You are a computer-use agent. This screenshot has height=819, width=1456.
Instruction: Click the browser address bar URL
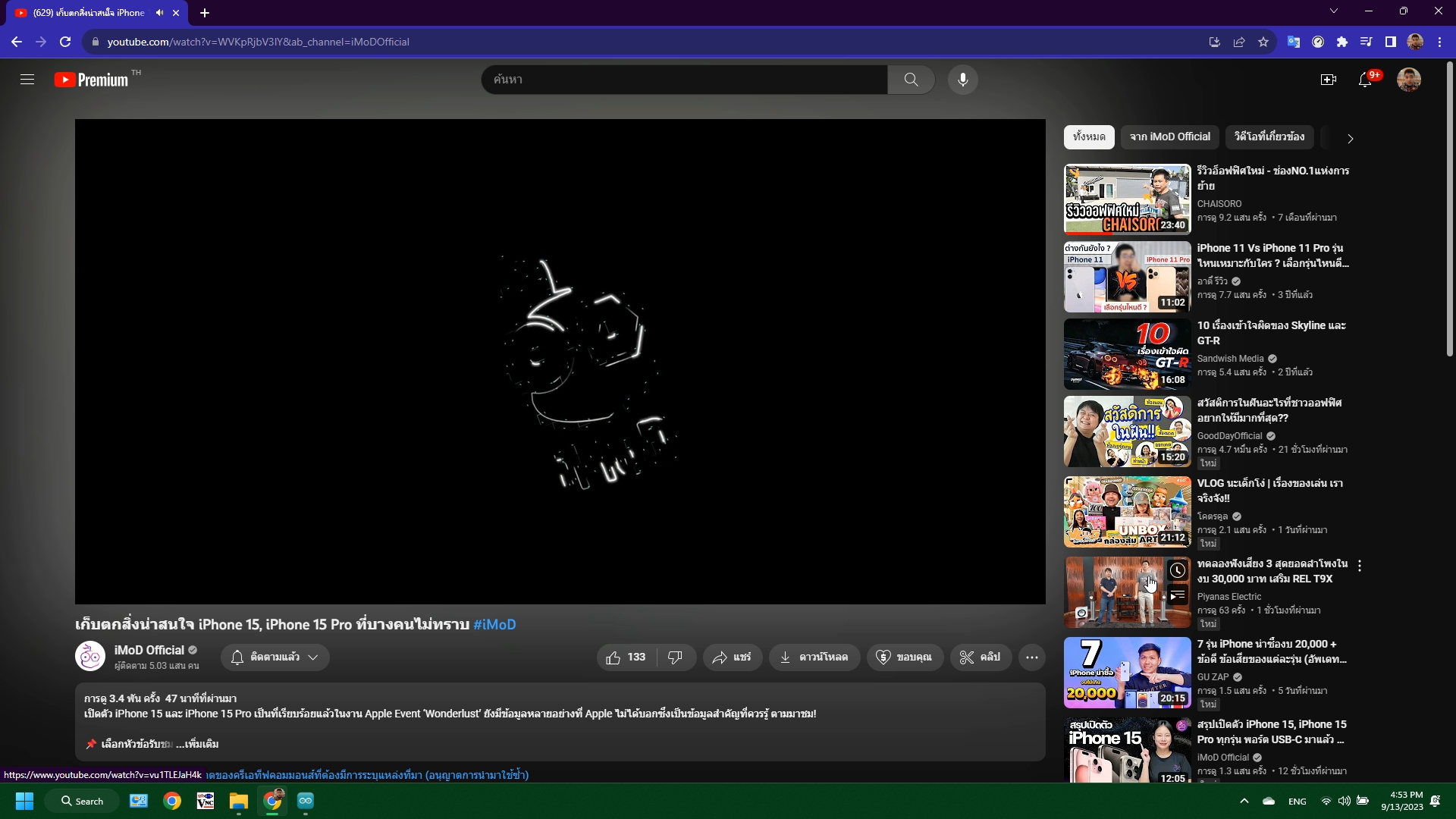(x=258, y=42)
